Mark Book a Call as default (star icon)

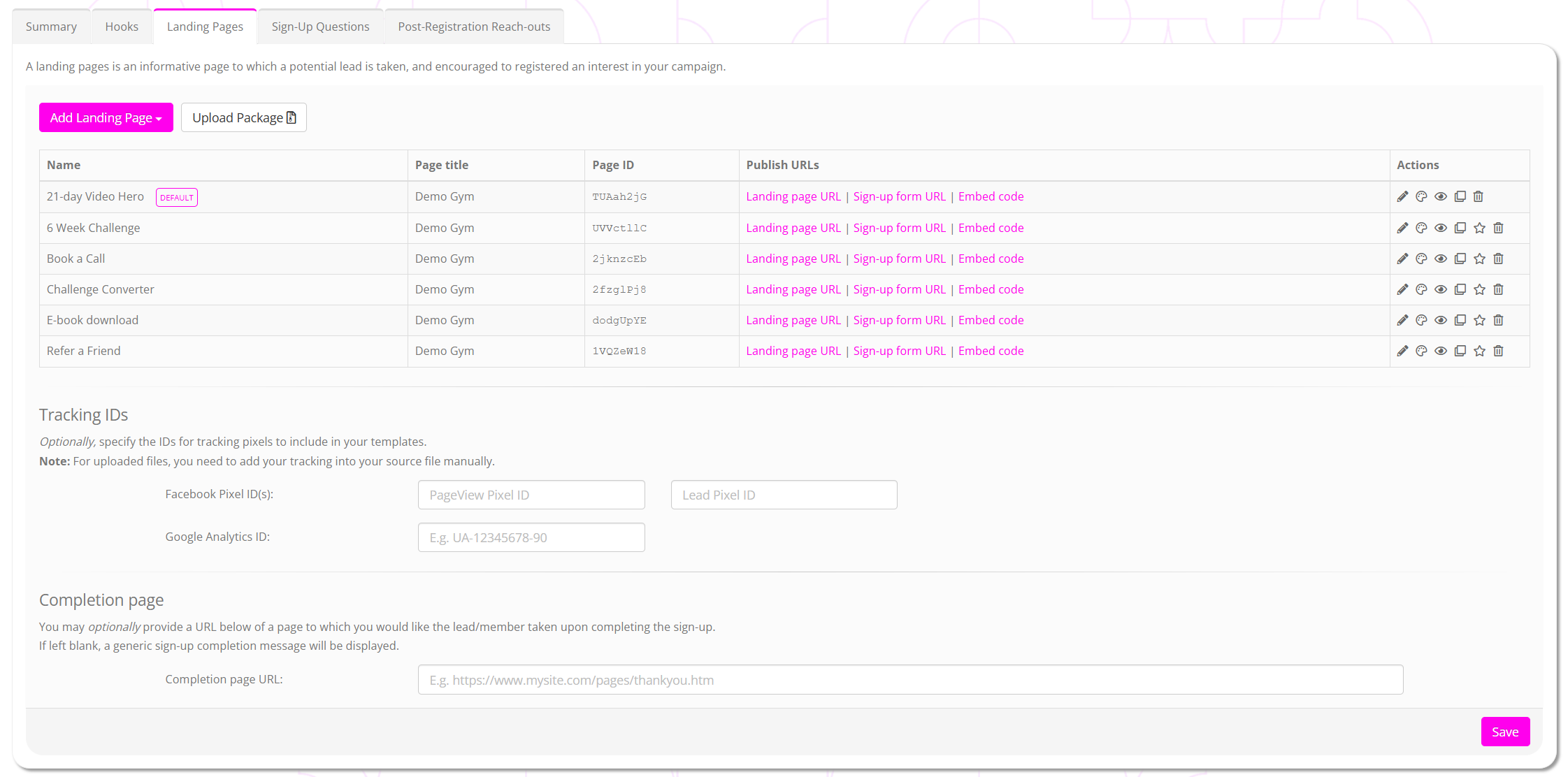1479,259
